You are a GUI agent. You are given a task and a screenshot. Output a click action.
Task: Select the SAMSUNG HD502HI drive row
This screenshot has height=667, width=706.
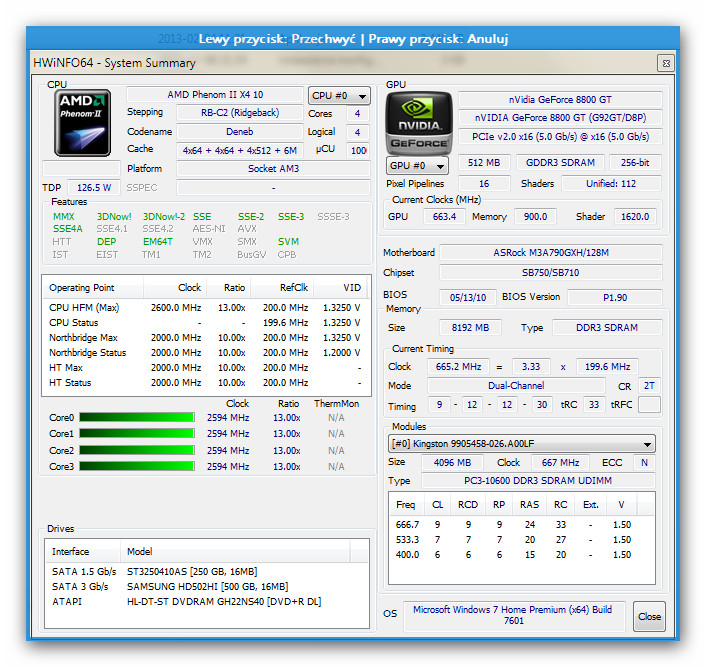(x=206, y=586)
